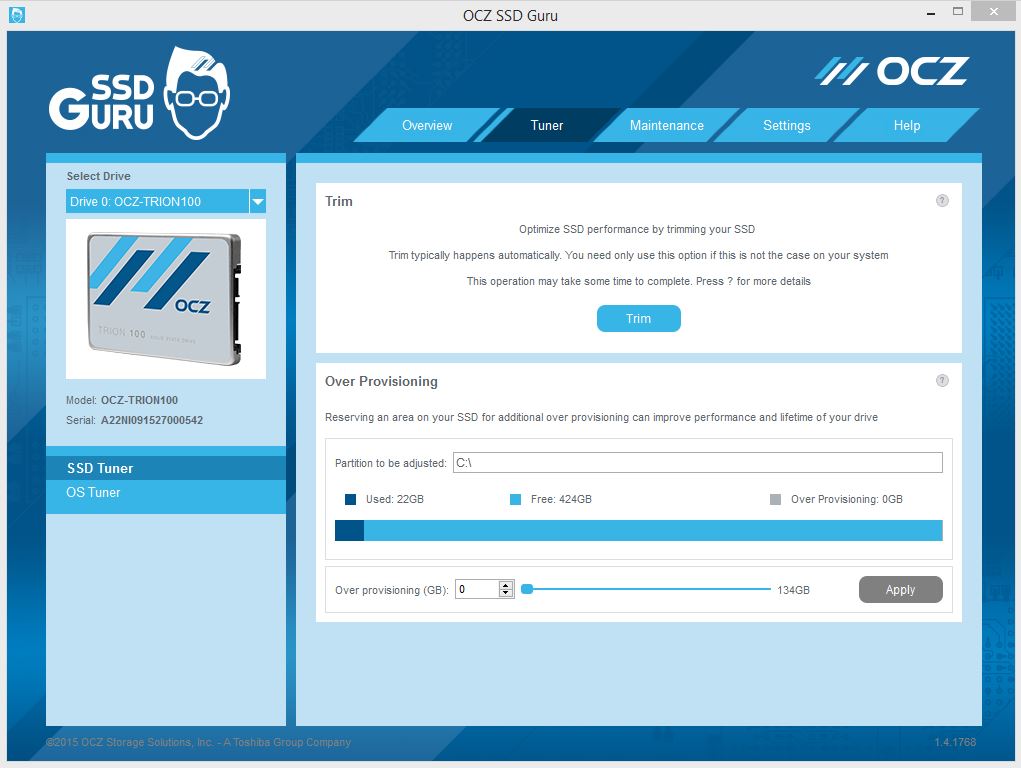Increase over provisioning with the spinner up arrow
The width and height of the screenshot is (1021, 768).
pos(506,585)
